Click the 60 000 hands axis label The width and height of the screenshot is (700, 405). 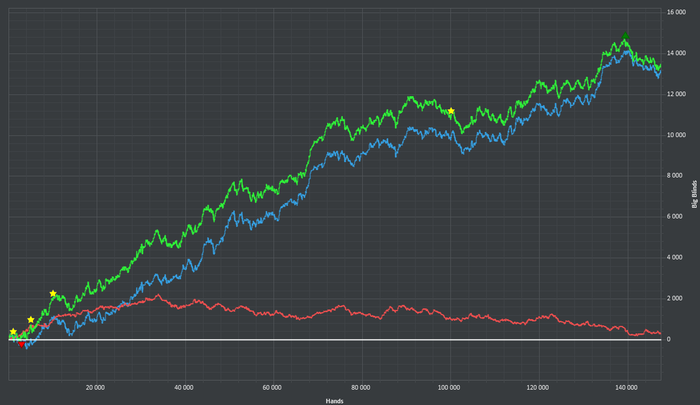272,388
